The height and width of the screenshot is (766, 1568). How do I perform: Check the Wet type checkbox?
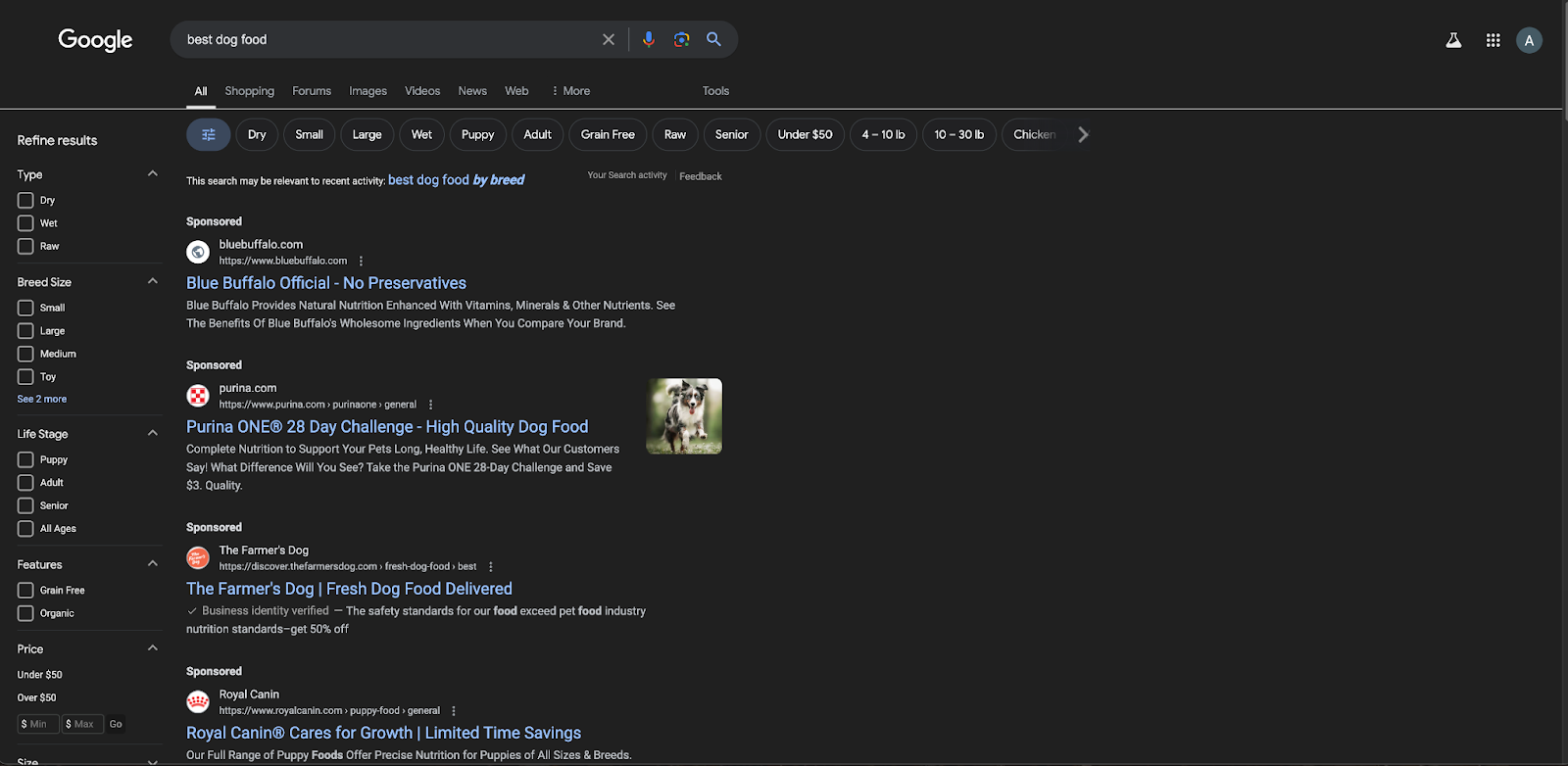(25, 223)
